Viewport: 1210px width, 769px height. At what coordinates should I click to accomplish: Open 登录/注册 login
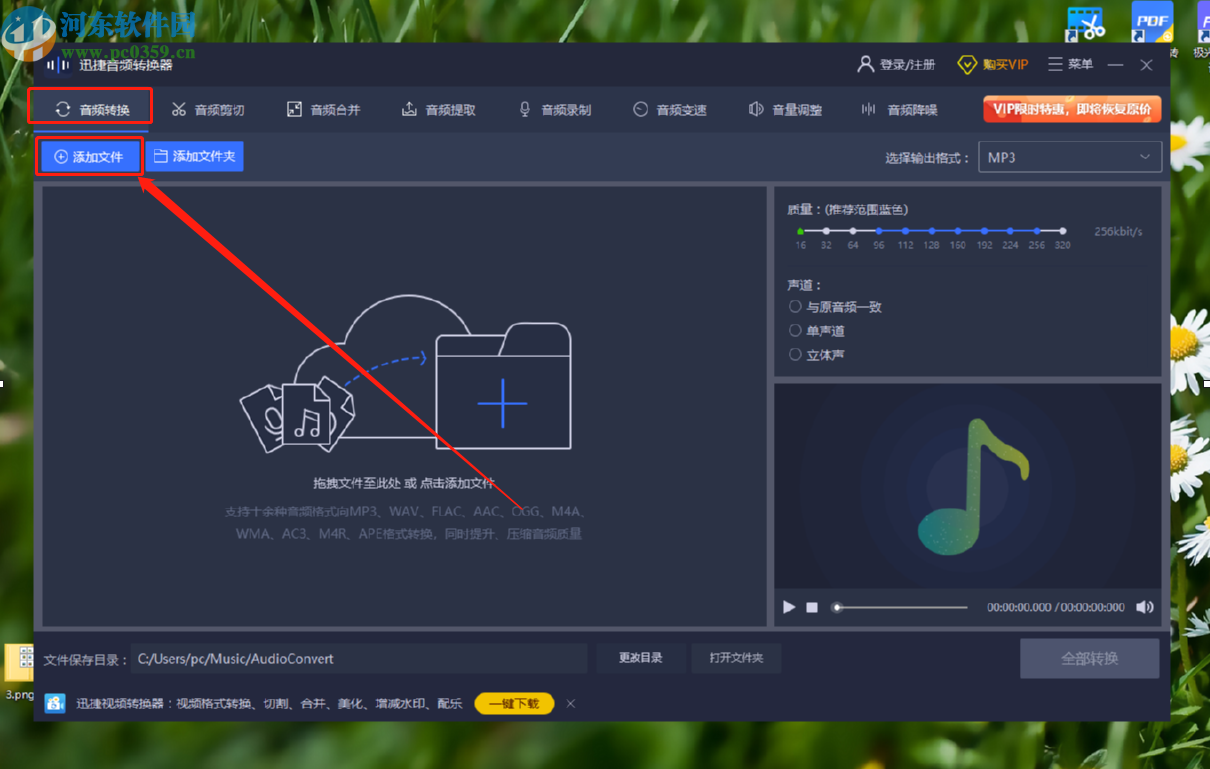tap(896, 65)
